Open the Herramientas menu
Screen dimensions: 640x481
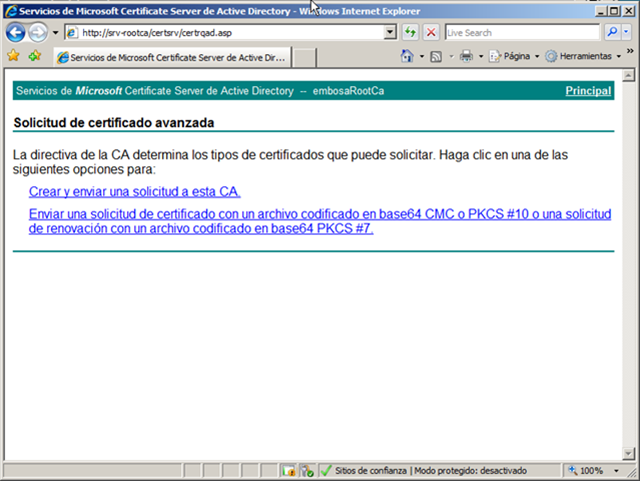(585, 56)
